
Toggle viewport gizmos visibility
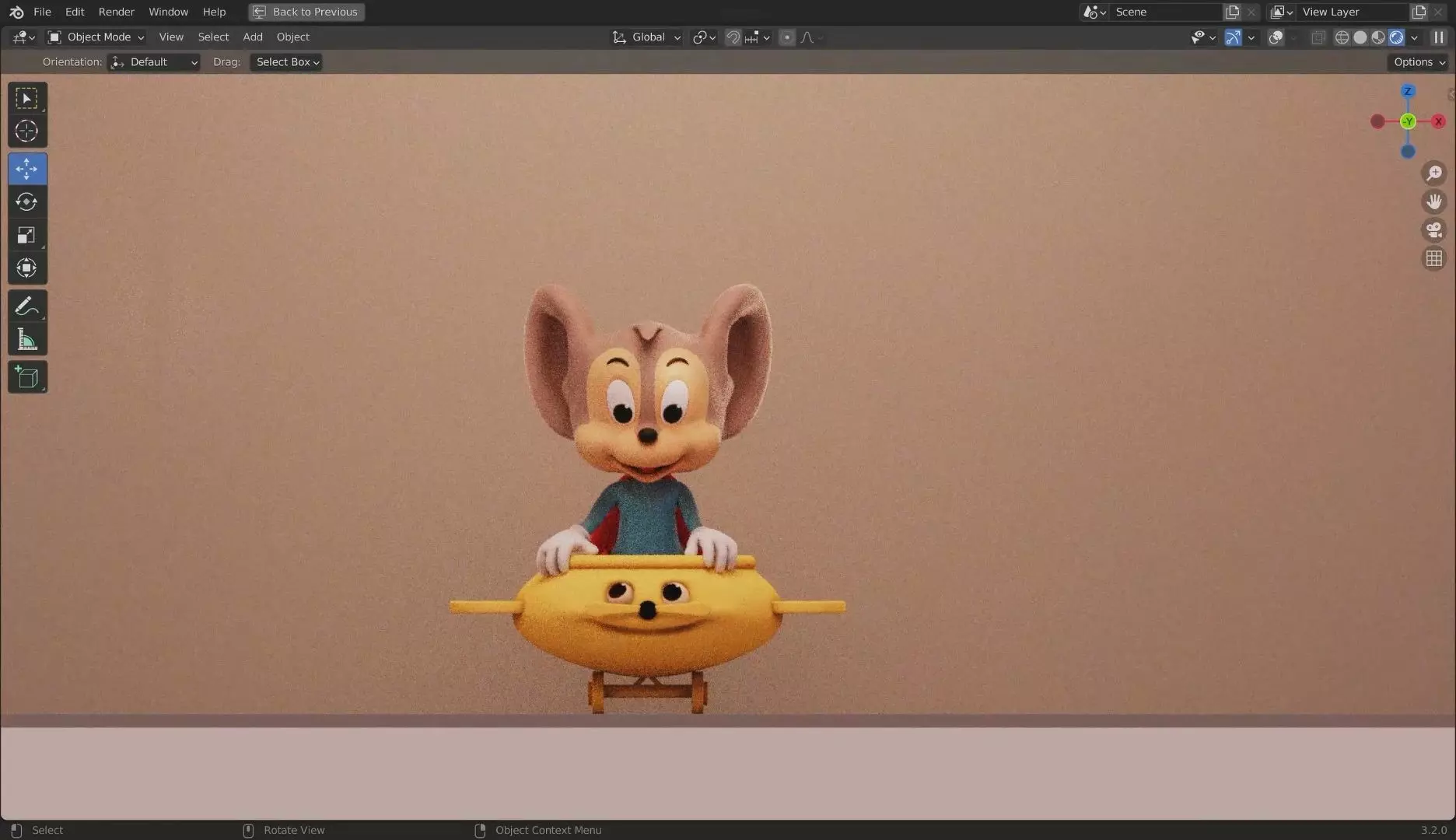[1233, 37]
